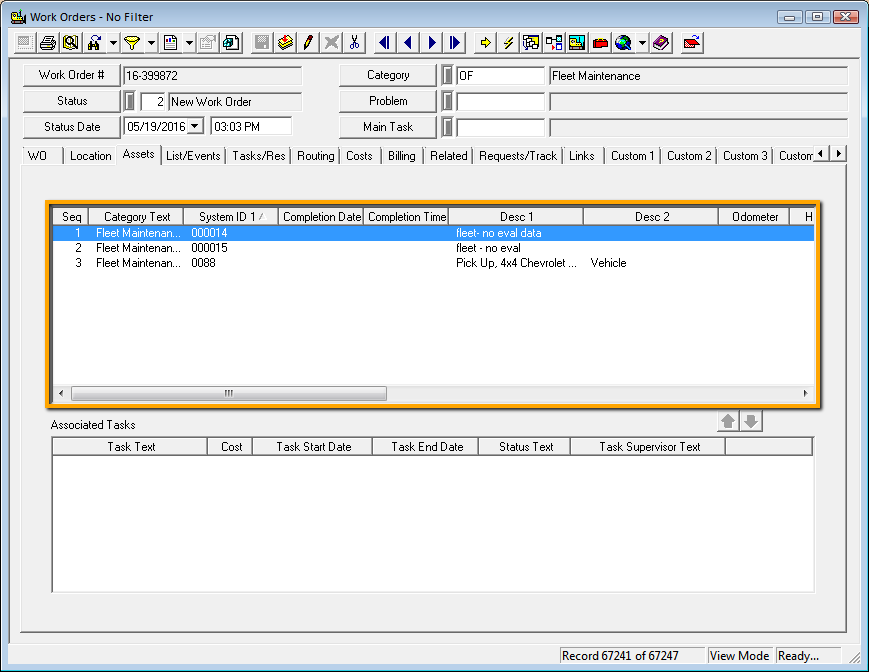
Task: Switch to the WO tab
Action: [37, 156]
